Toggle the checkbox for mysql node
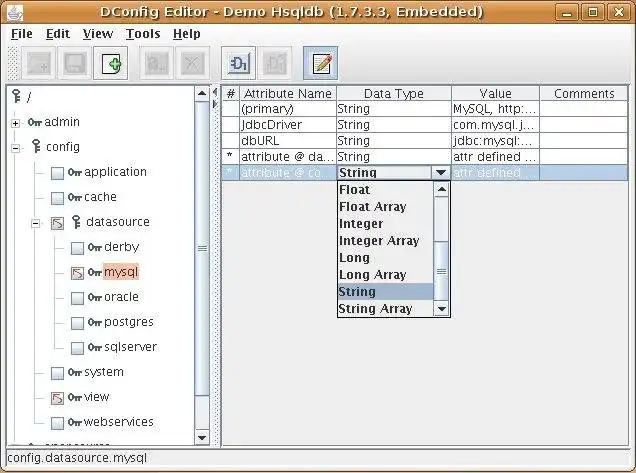 77,273
